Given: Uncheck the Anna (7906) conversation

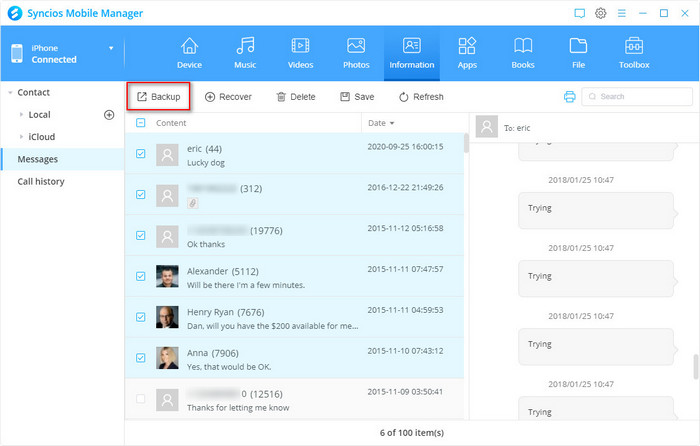Looking at the screenshot, I should 141,358.
